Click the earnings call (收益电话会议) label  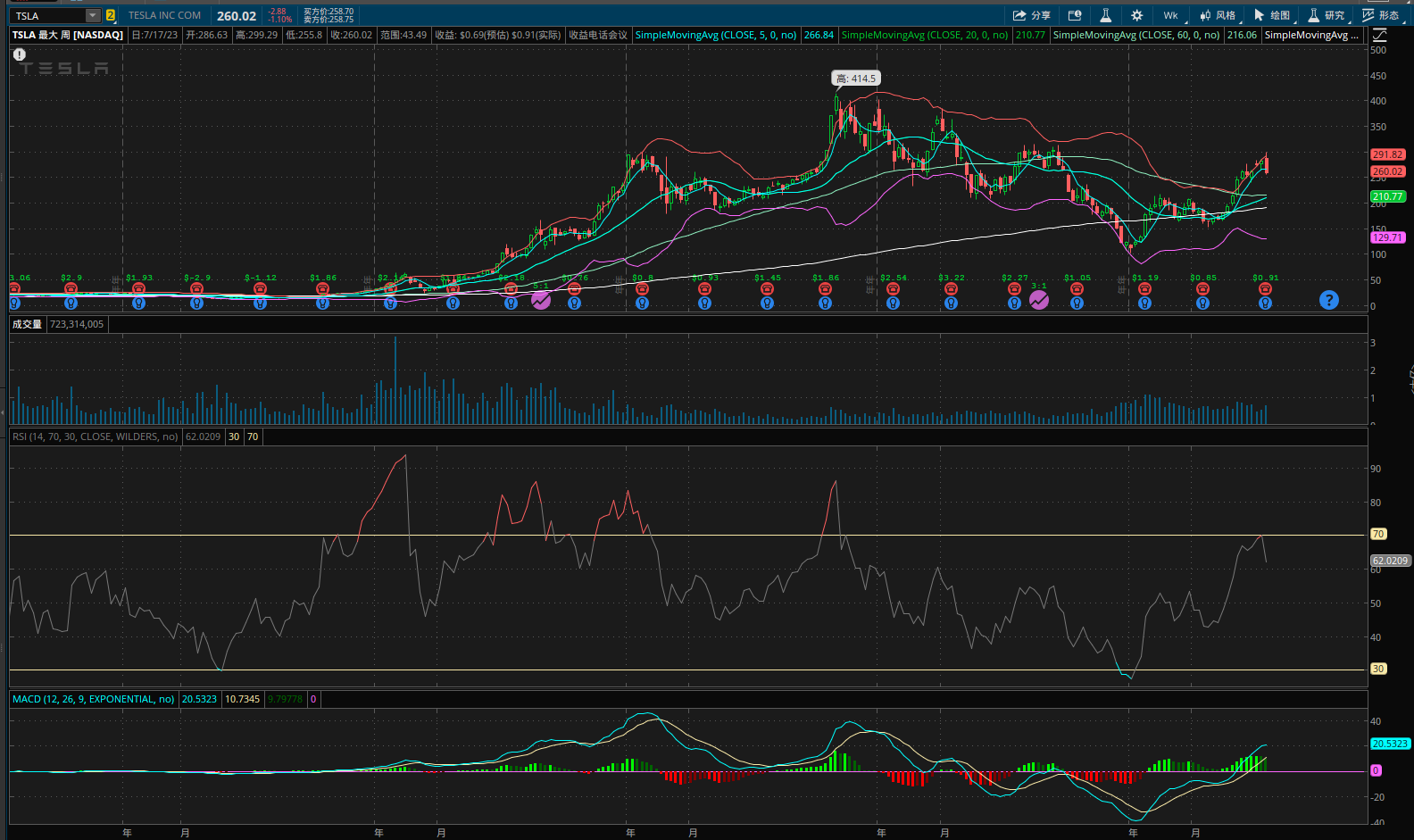(x=598, y=35)
